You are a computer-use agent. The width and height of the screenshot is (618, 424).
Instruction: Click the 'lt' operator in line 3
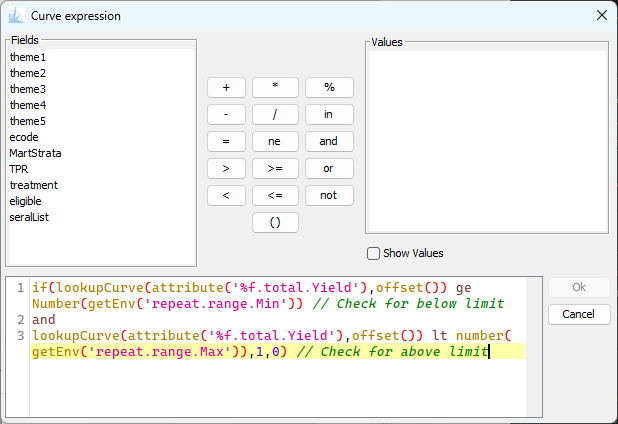click(x=439, y=336)
